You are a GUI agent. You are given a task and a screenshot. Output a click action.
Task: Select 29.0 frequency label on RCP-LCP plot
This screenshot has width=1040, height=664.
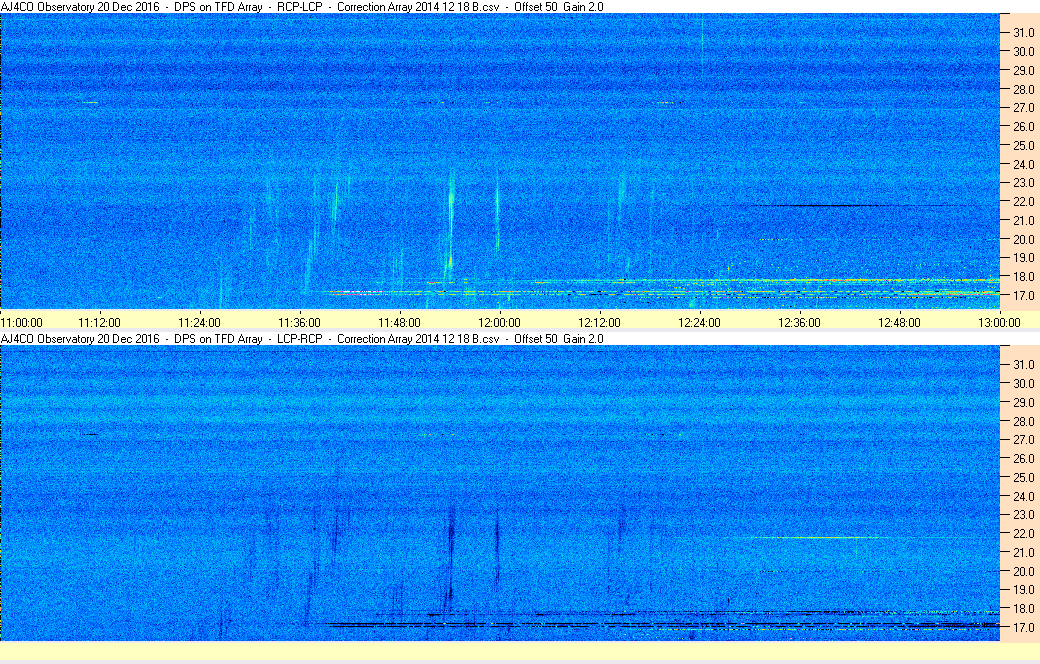(x=1023, y=70)
